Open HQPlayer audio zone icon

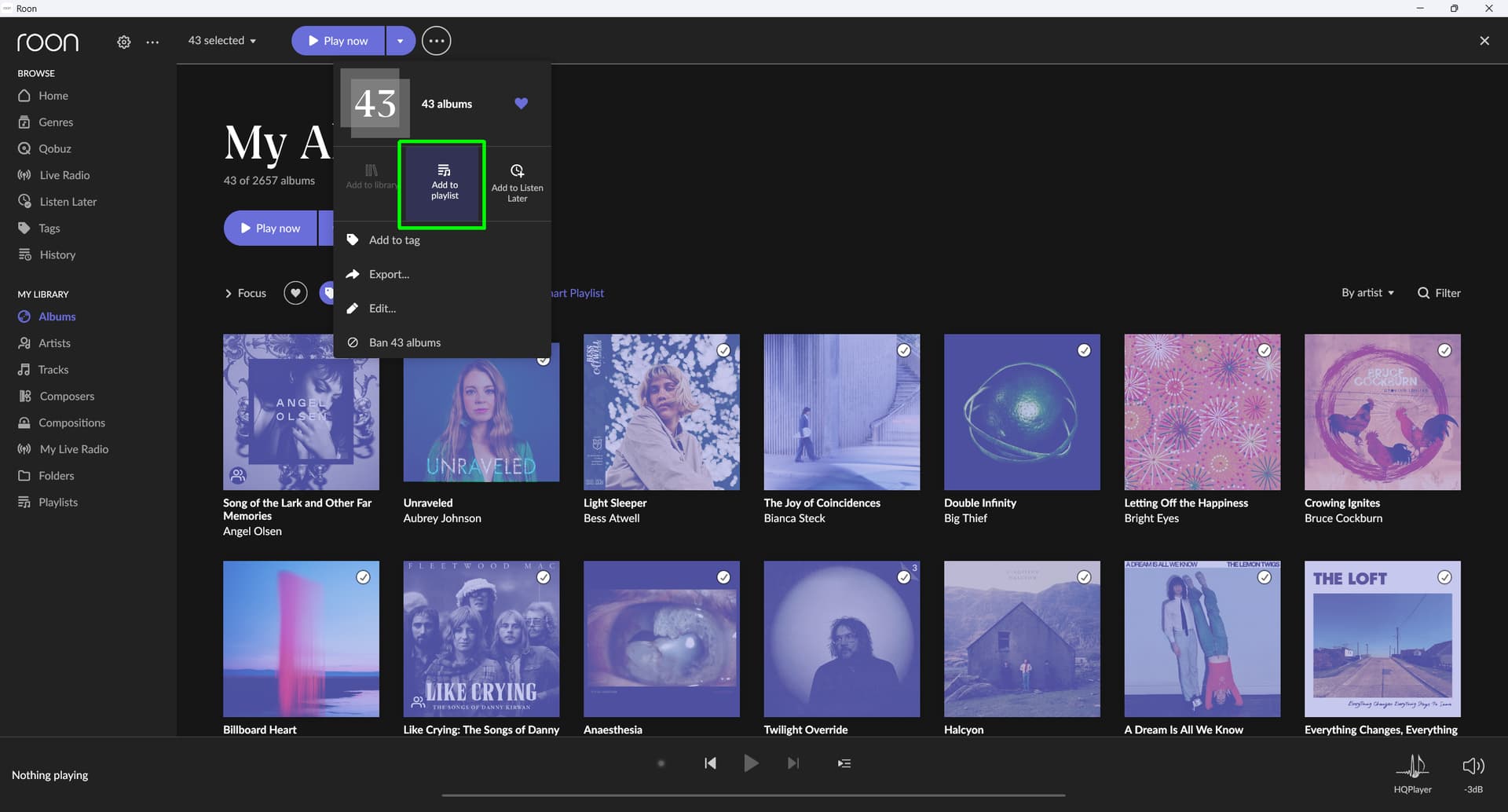point(1412,766)
